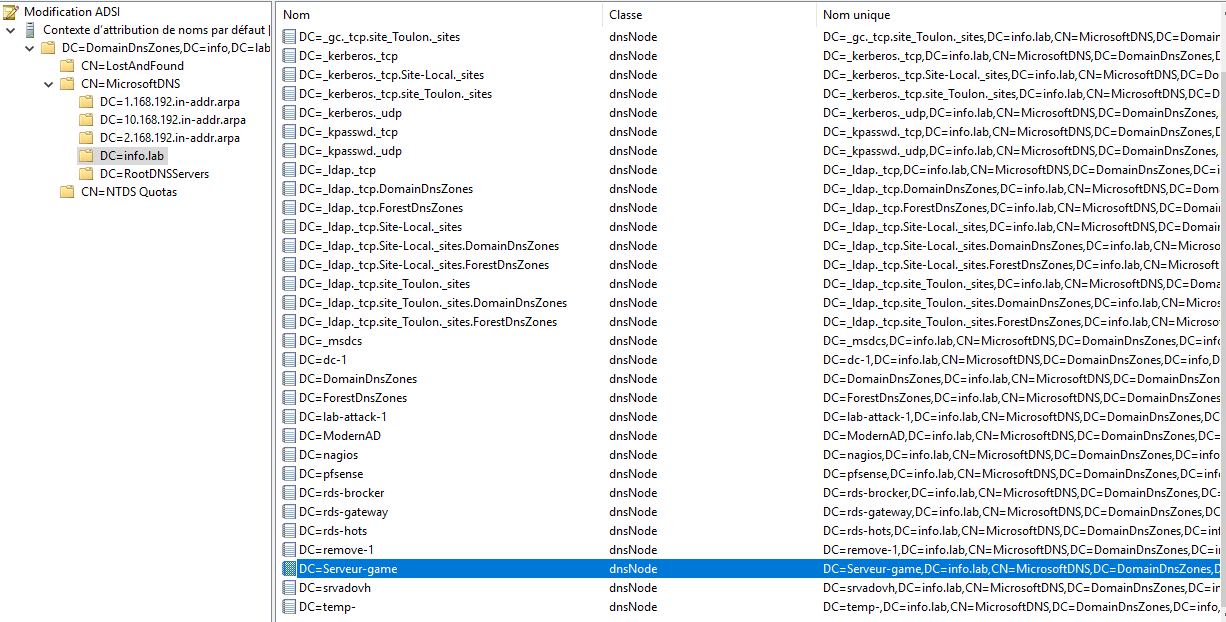Screen dimensions: 1226x622
Task: Select the DC=_ldap._tcp.Site-Local._sites entry
Action: (380, 227)
